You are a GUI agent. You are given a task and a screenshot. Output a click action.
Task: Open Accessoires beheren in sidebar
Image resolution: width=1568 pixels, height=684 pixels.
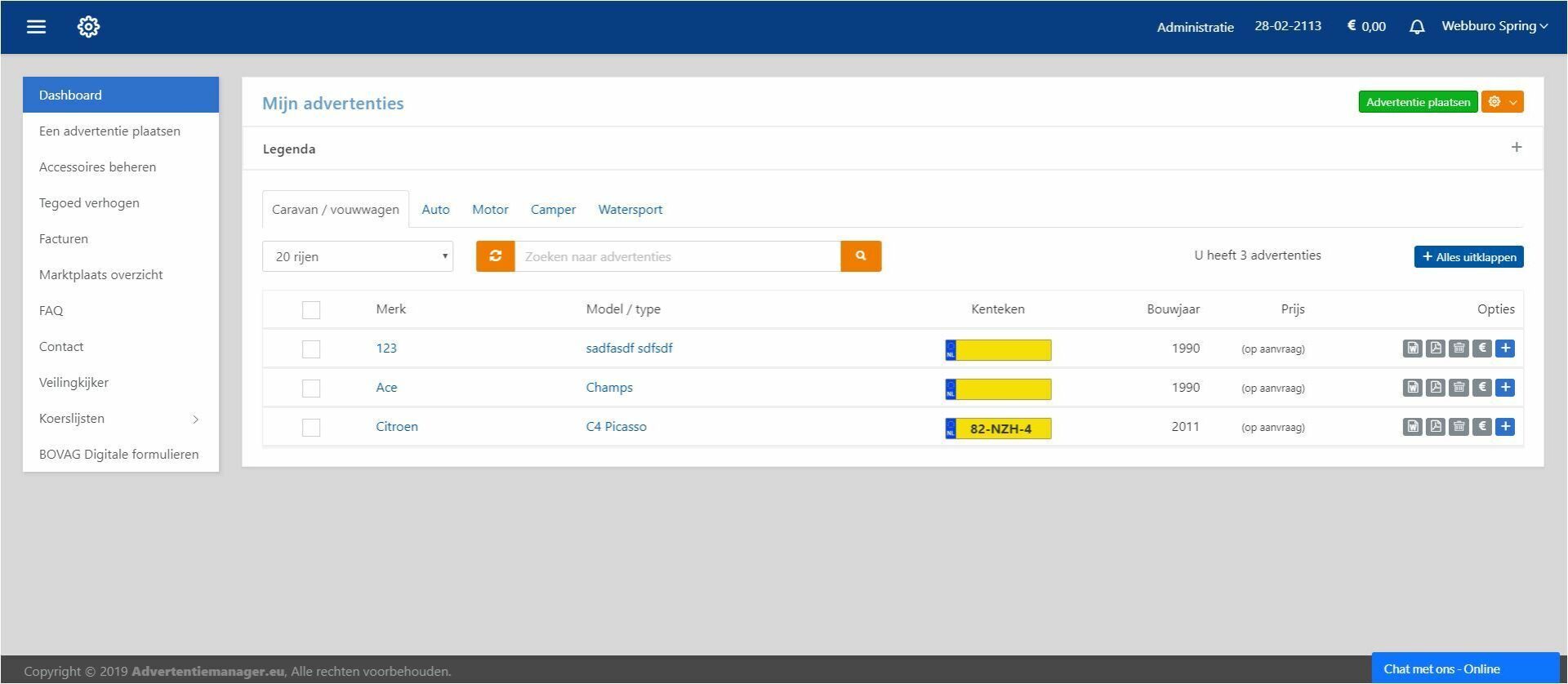(x=121, y=167)
